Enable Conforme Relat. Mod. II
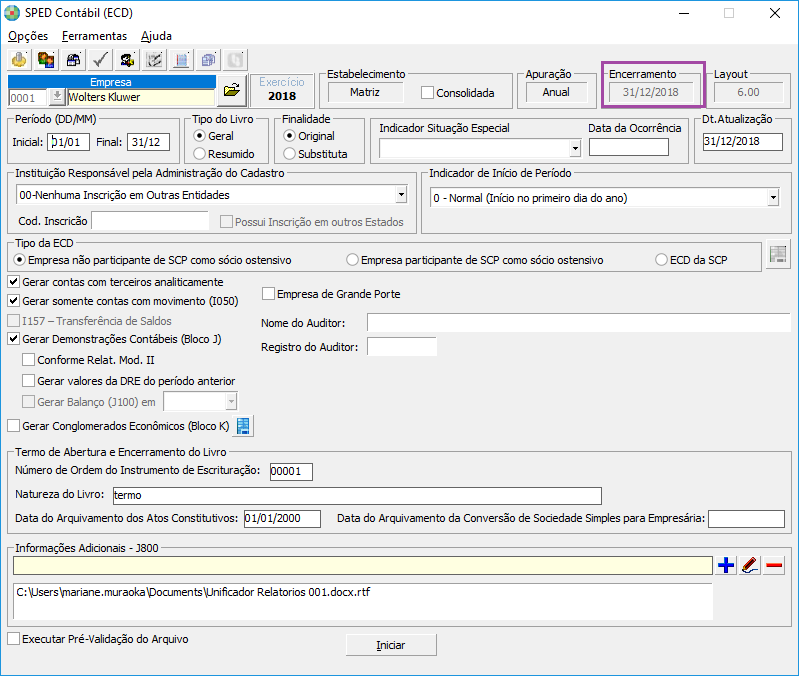 point(29,360)
